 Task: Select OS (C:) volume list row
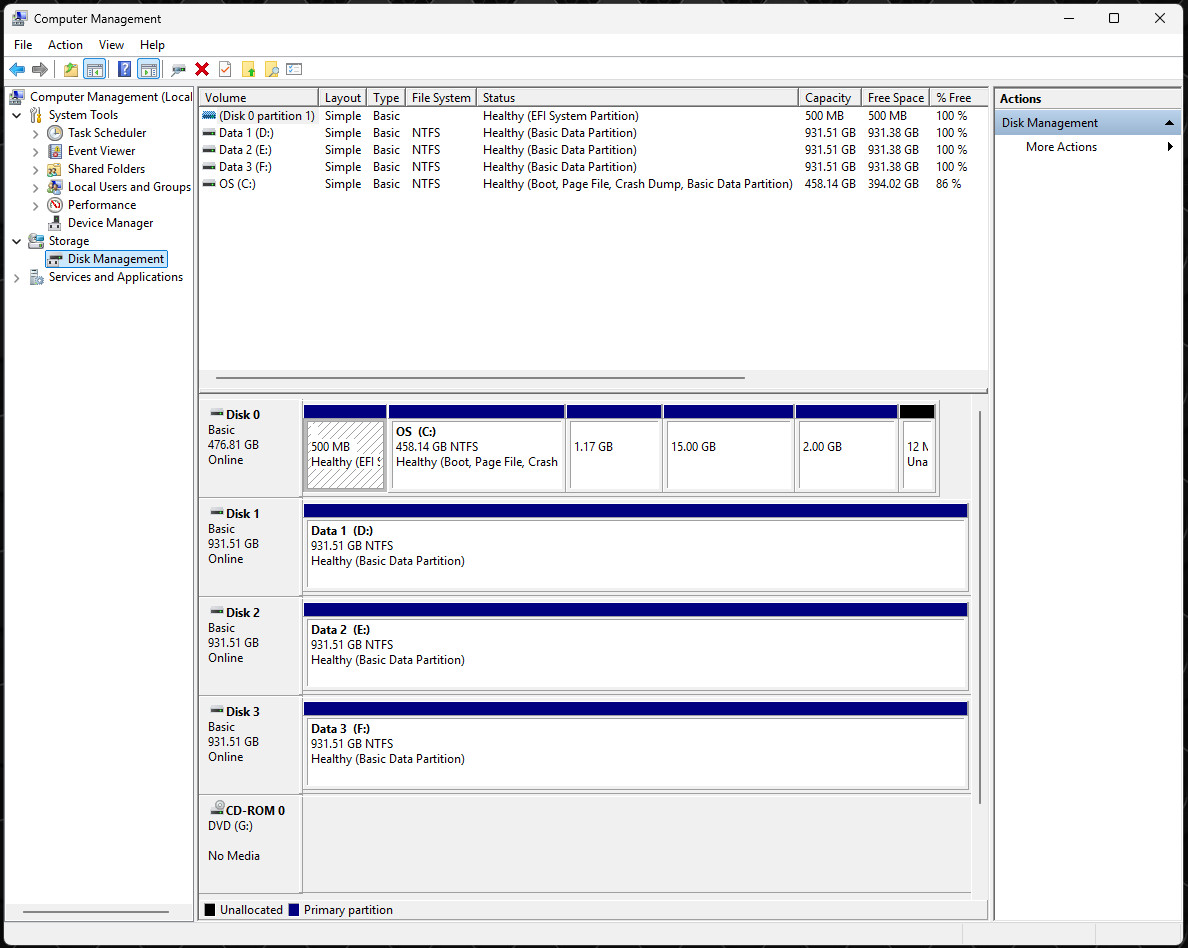593,184
